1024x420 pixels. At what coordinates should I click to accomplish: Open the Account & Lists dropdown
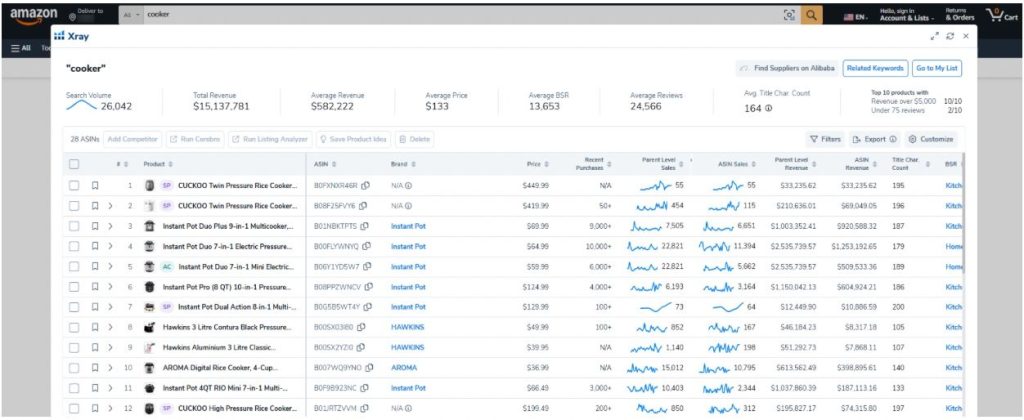coord(907,15)
